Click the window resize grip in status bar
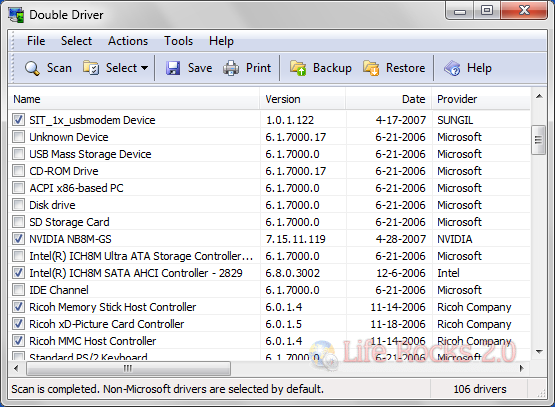The width and height of the screenshot is (555, 407). click(541, 393)
